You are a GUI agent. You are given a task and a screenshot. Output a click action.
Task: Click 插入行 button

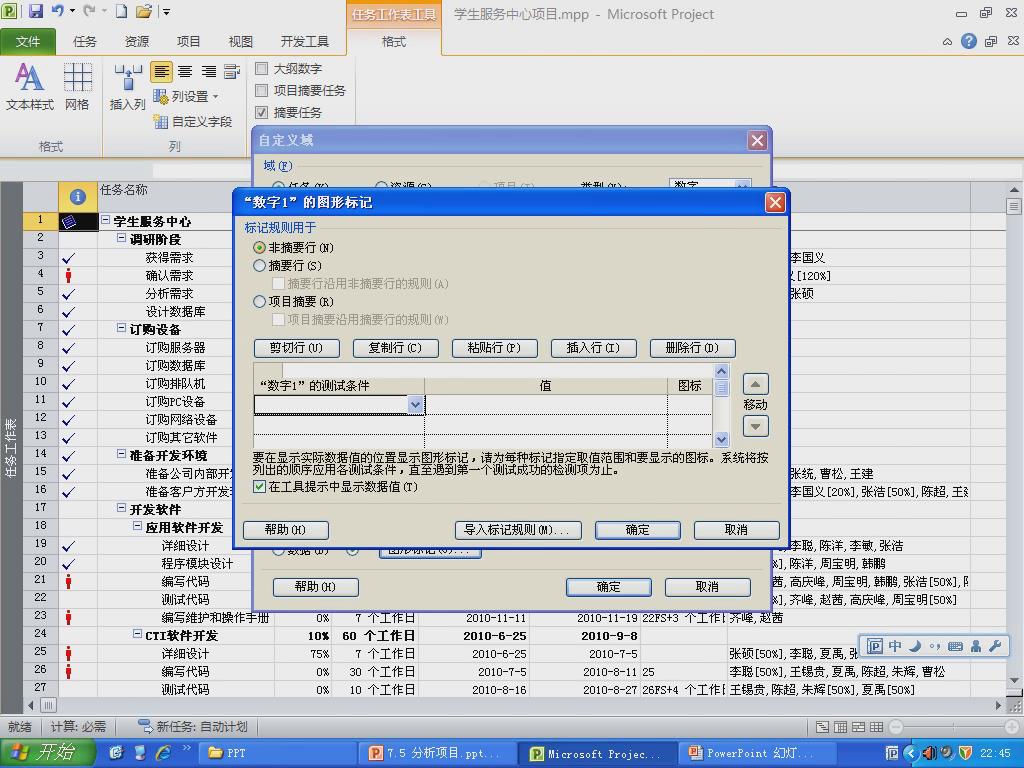(593, 348)
